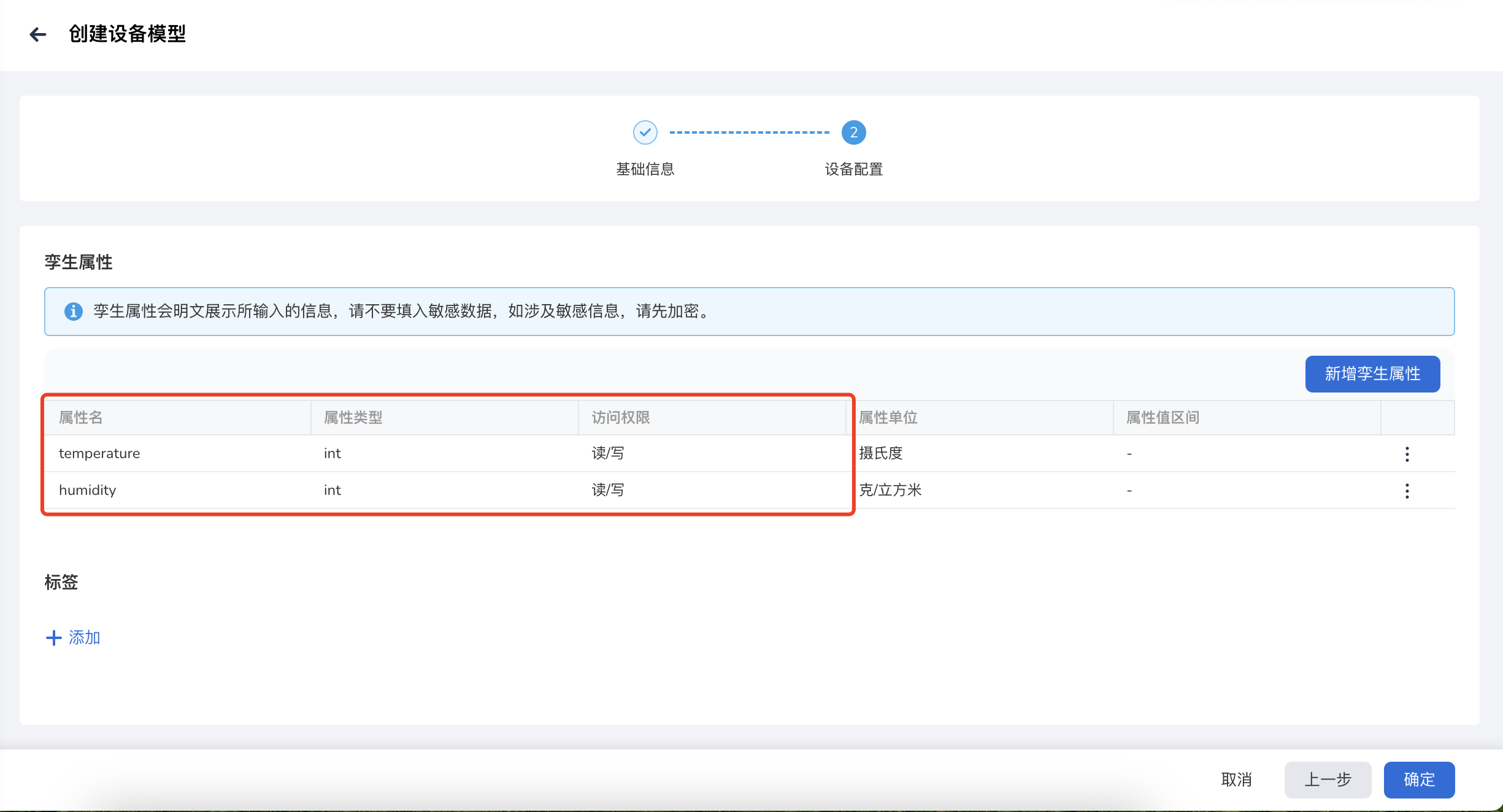
Task: Click the 添加 link under 标签
Action: 85,638
